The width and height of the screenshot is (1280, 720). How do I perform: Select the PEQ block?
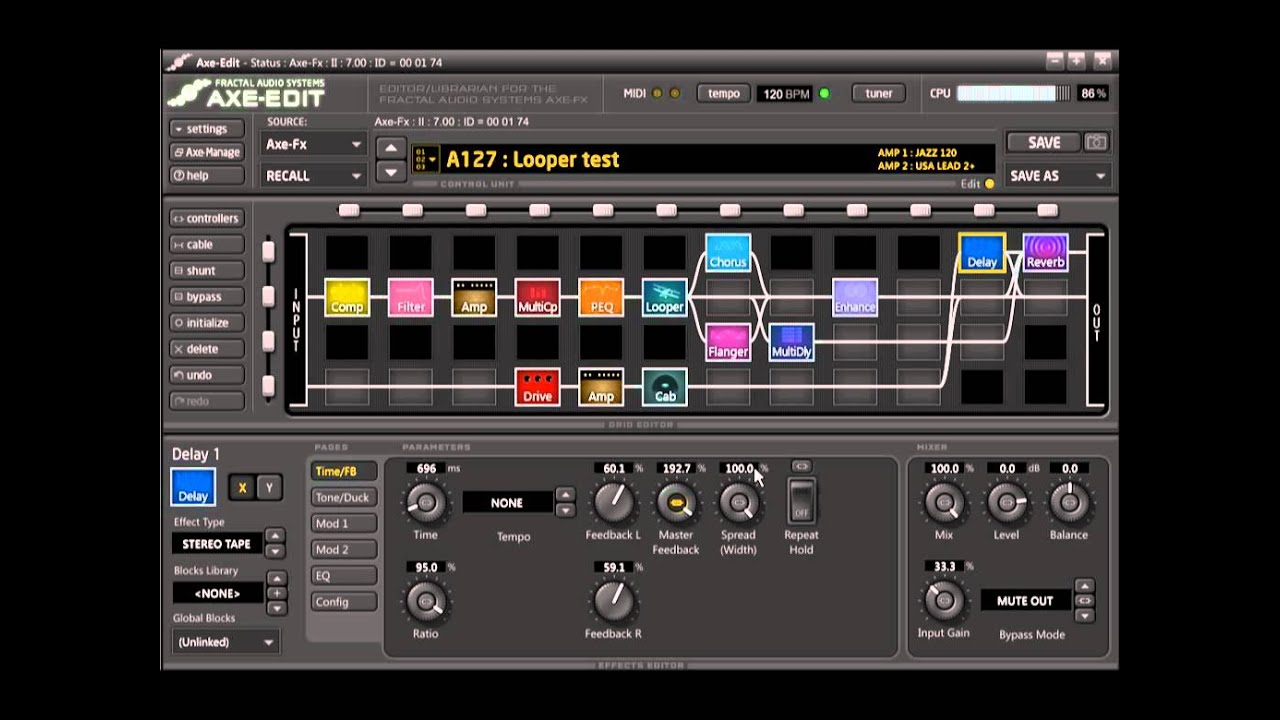pos(601,297)
